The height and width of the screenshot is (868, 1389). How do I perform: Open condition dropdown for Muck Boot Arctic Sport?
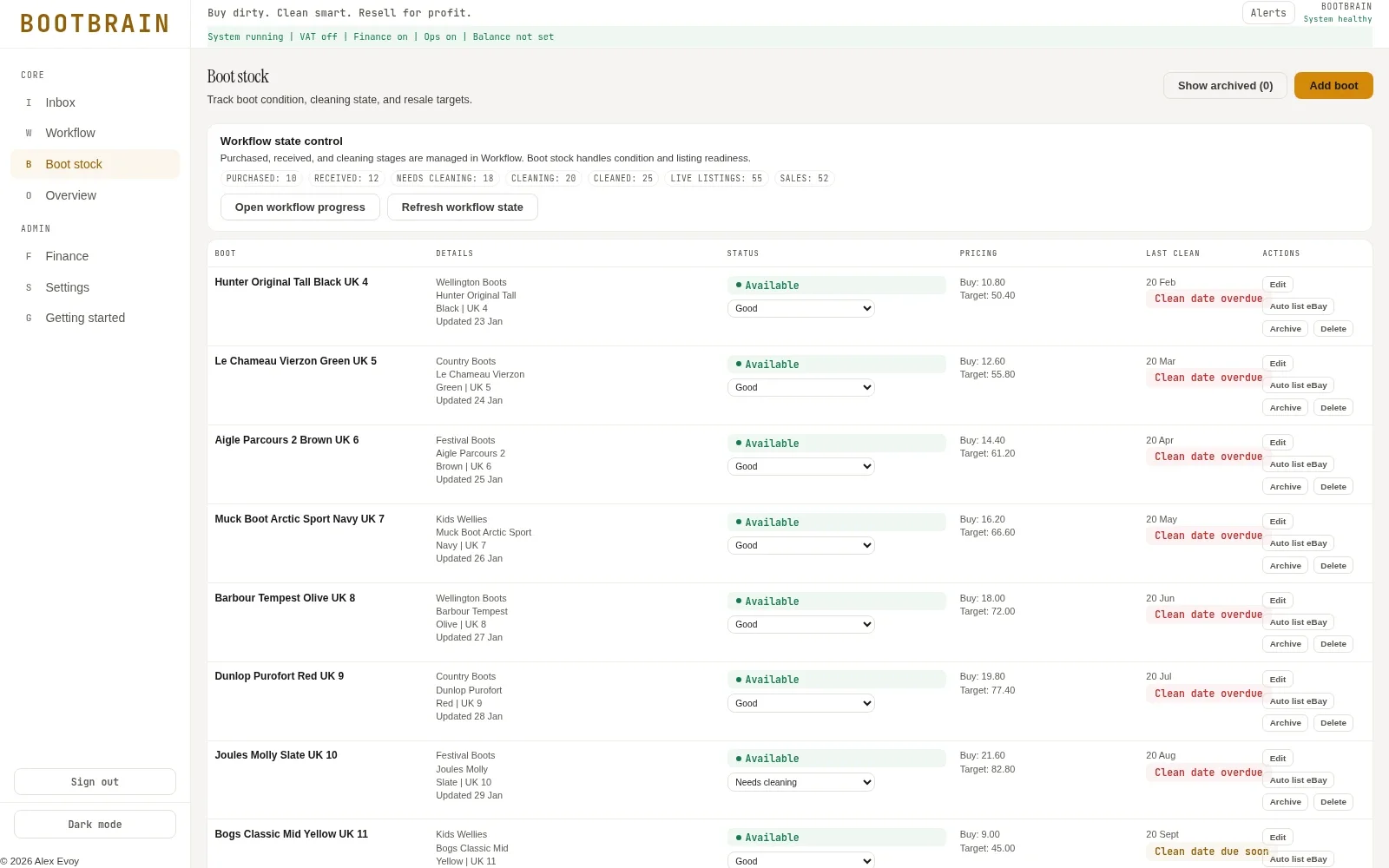pyautogui.click(x=800, y=545)
